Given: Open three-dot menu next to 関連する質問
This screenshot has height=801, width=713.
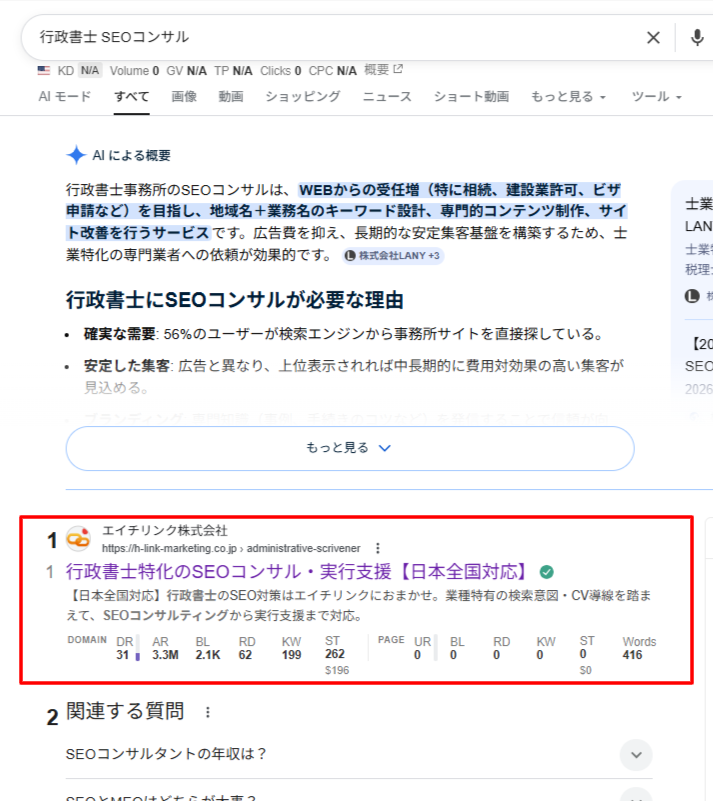Looking at the screenshot, I should tap(208, 712).
